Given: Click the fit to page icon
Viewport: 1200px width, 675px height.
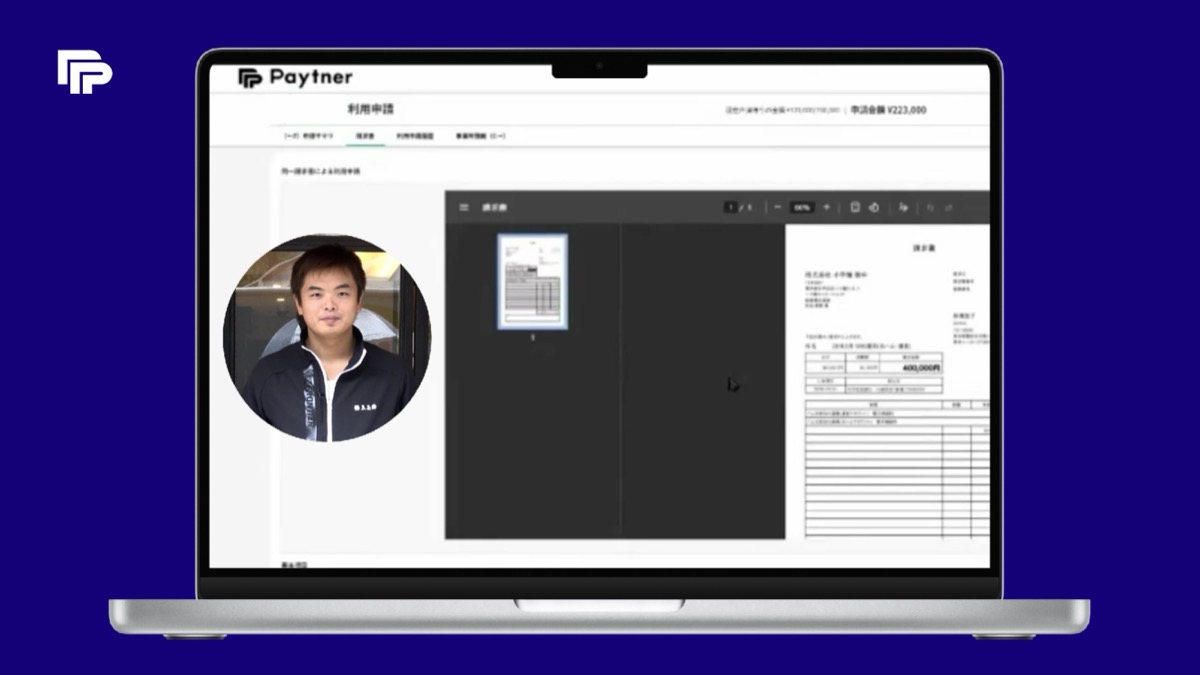Looking at the screenshot, I should (x=855, y=207).
